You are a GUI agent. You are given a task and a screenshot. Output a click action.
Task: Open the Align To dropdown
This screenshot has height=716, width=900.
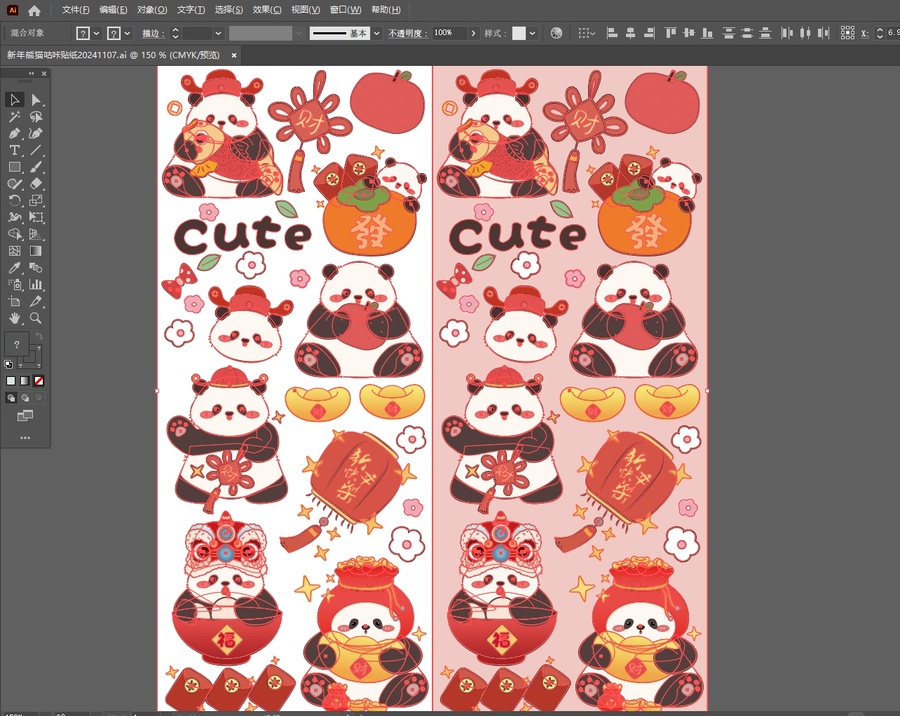click(x=586, y=33)
